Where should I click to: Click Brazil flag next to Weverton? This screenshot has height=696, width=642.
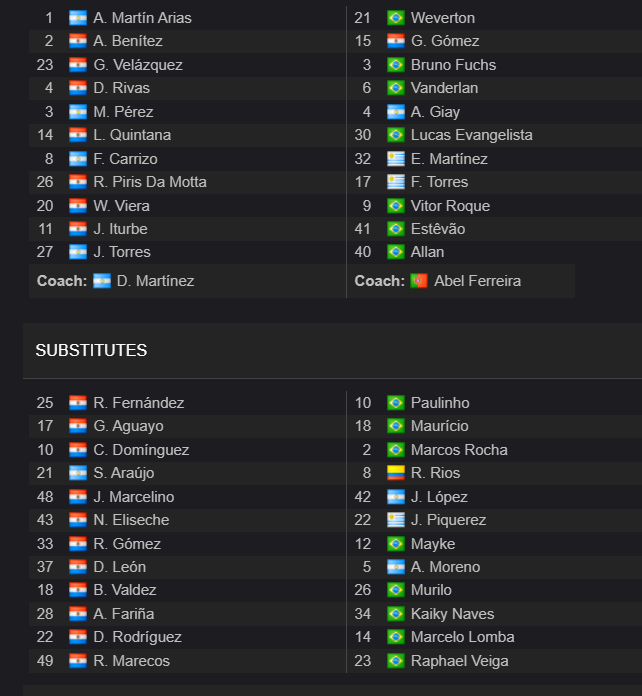pos(396,18)
